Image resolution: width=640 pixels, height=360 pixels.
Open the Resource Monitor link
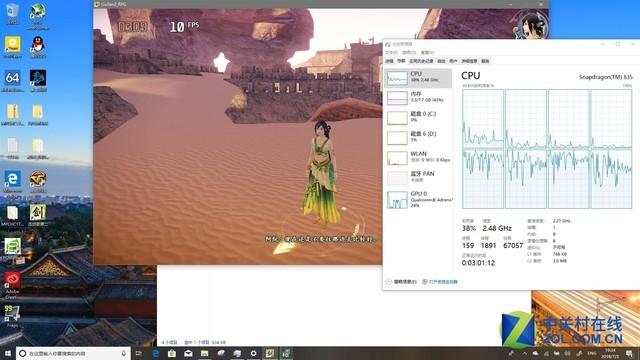(x=440, y=282)
